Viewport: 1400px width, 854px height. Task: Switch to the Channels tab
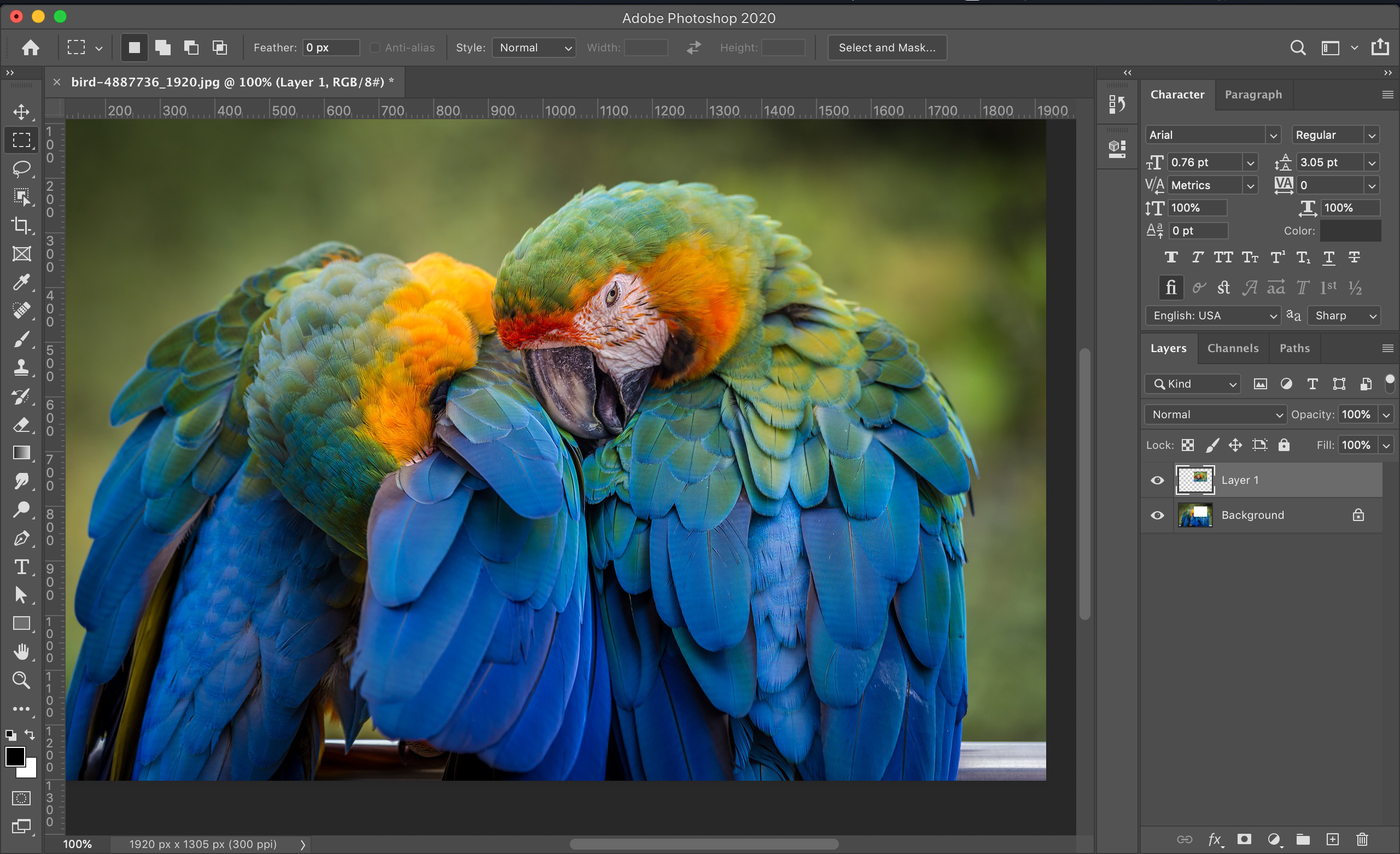(1233, 348)
